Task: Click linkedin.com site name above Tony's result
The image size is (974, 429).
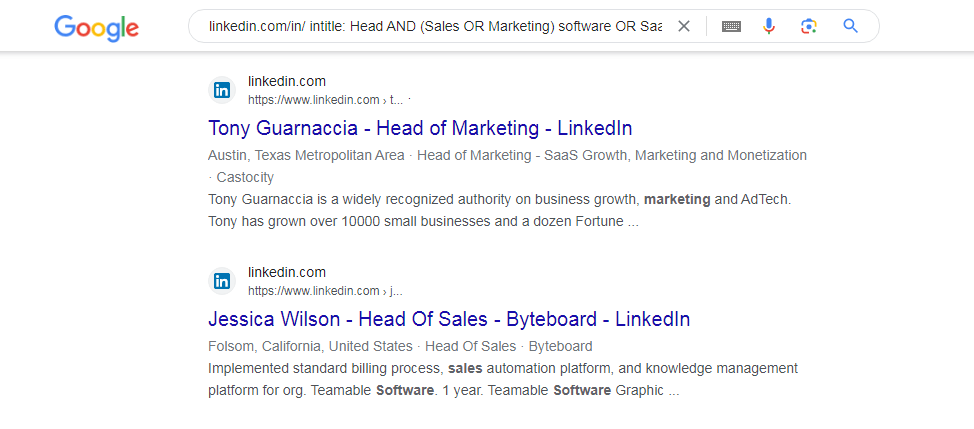Action: pos(286,81)
